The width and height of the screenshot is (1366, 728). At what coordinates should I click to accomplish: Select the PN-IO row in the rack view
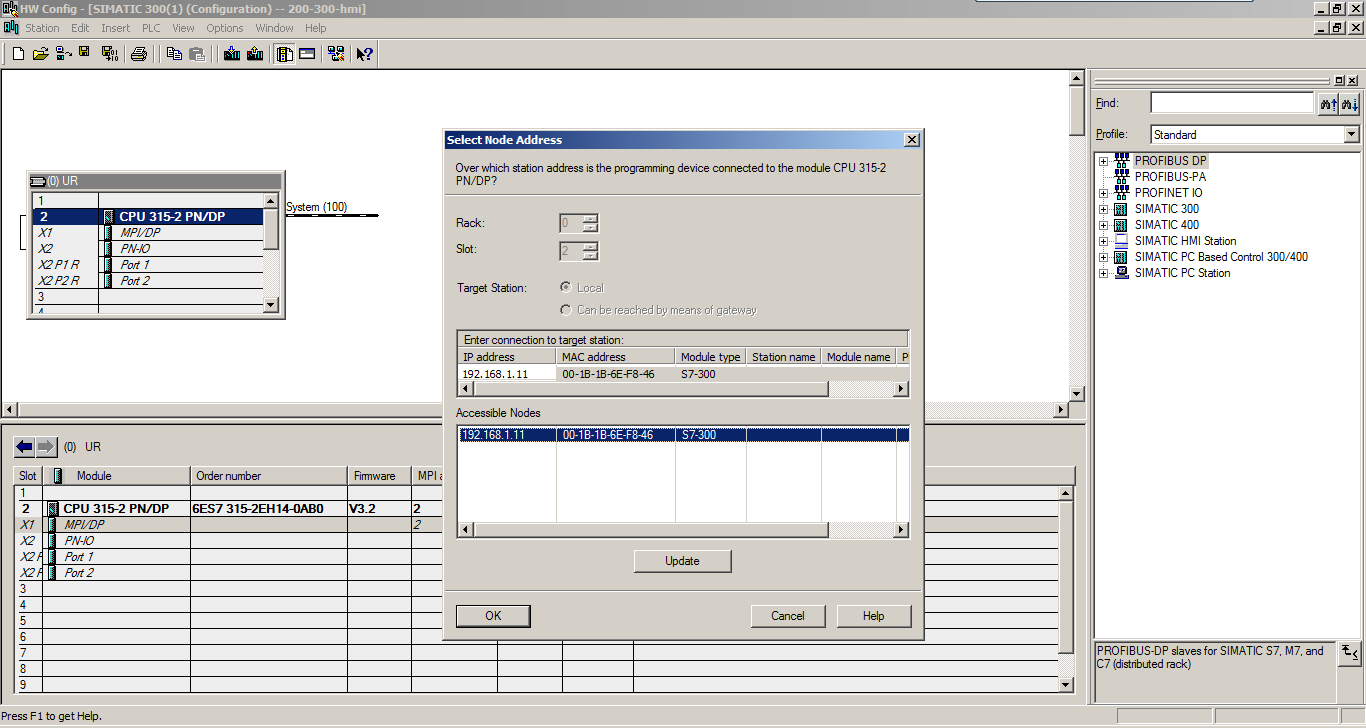click(149, 249)
